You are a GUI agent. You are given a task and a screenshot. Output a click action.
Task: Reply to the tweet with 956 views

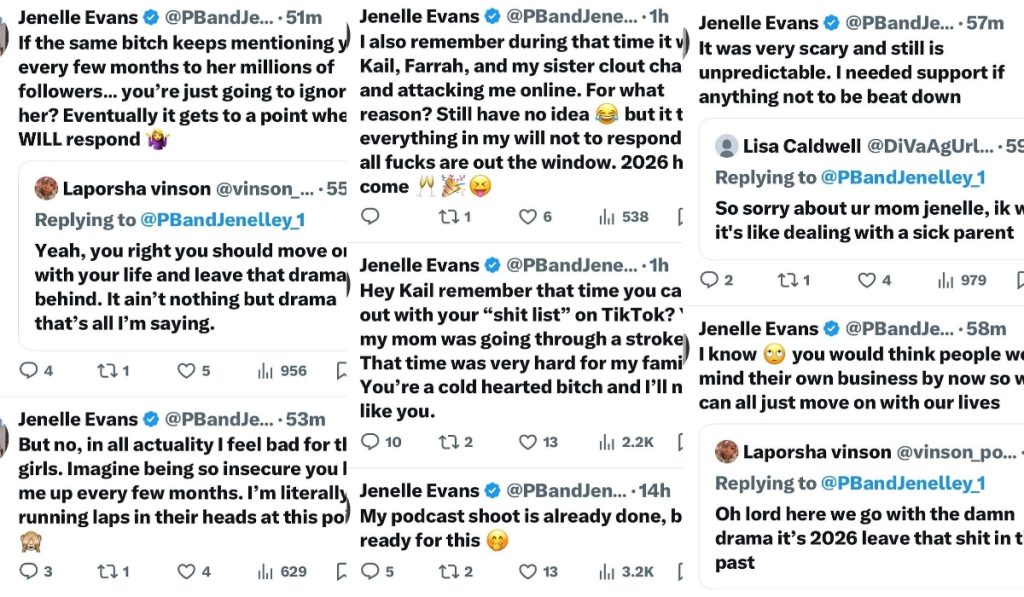(29, 371)
